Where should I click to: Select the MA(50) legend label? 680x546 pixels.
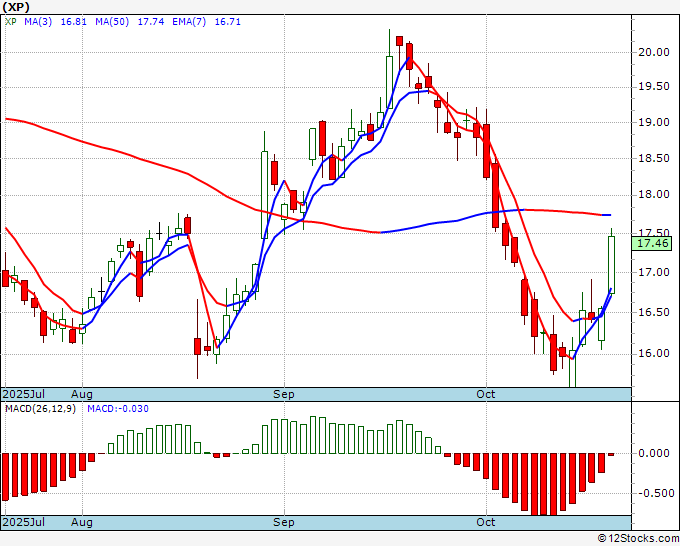[x=112, y=22]
